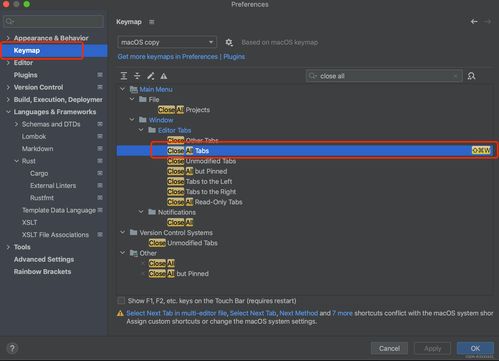Click the Keymap header menu icon

coord(152,22)
